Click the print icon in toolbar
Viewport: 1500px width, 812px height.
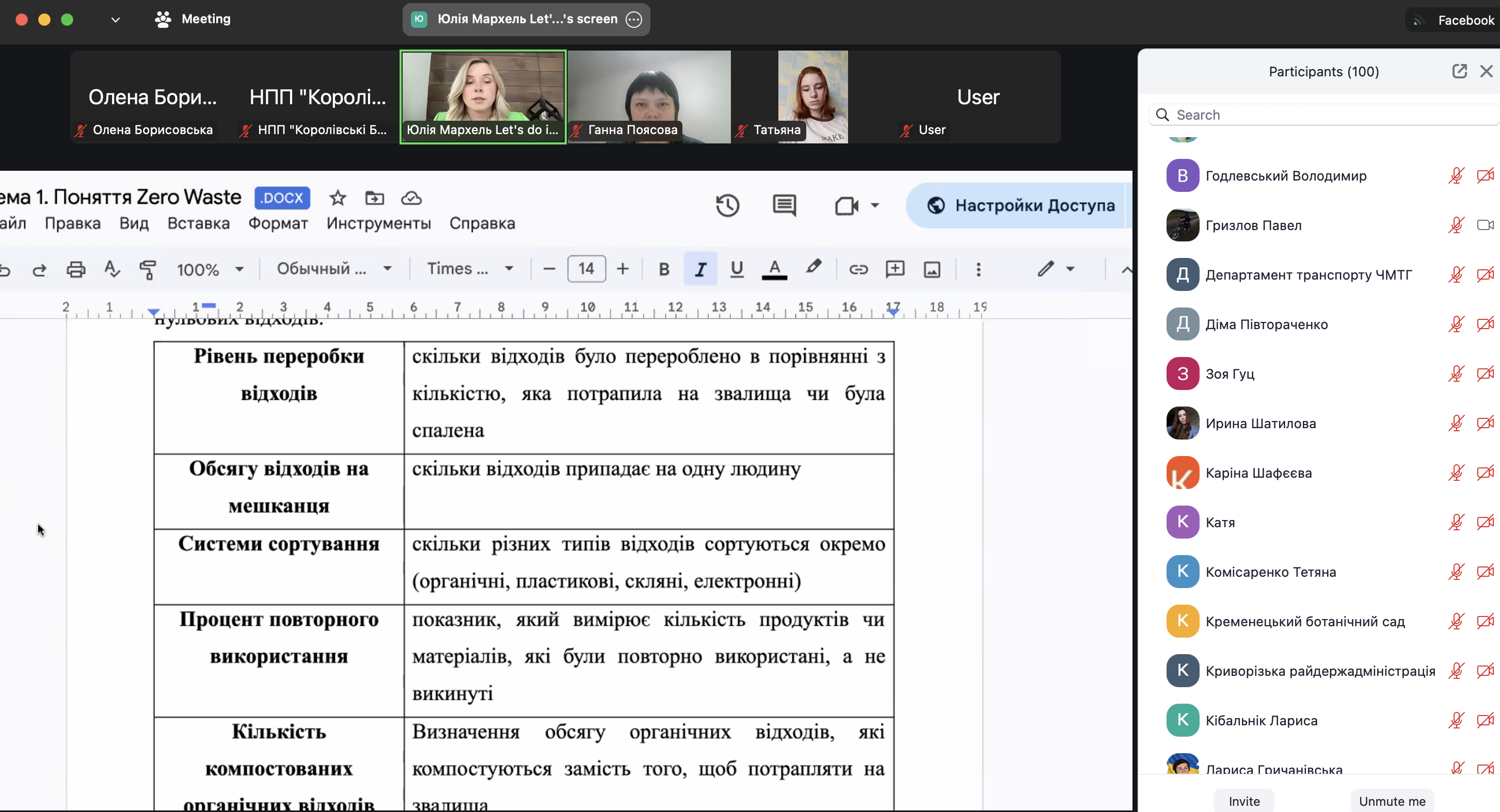click(x=76, y=269)
